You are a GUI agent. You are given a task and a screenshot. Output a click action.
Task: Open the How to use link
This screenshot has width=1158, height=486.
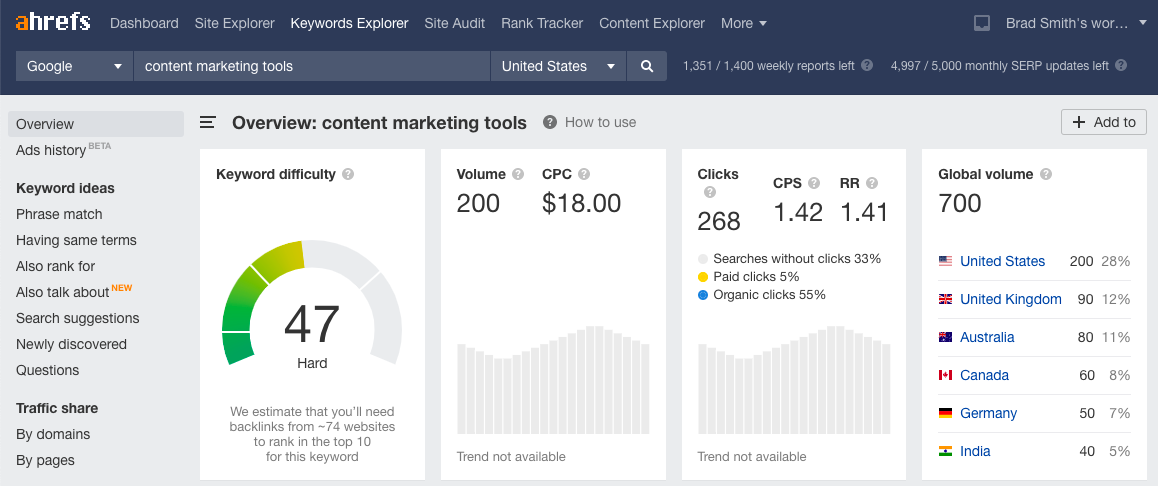(600, 122)
